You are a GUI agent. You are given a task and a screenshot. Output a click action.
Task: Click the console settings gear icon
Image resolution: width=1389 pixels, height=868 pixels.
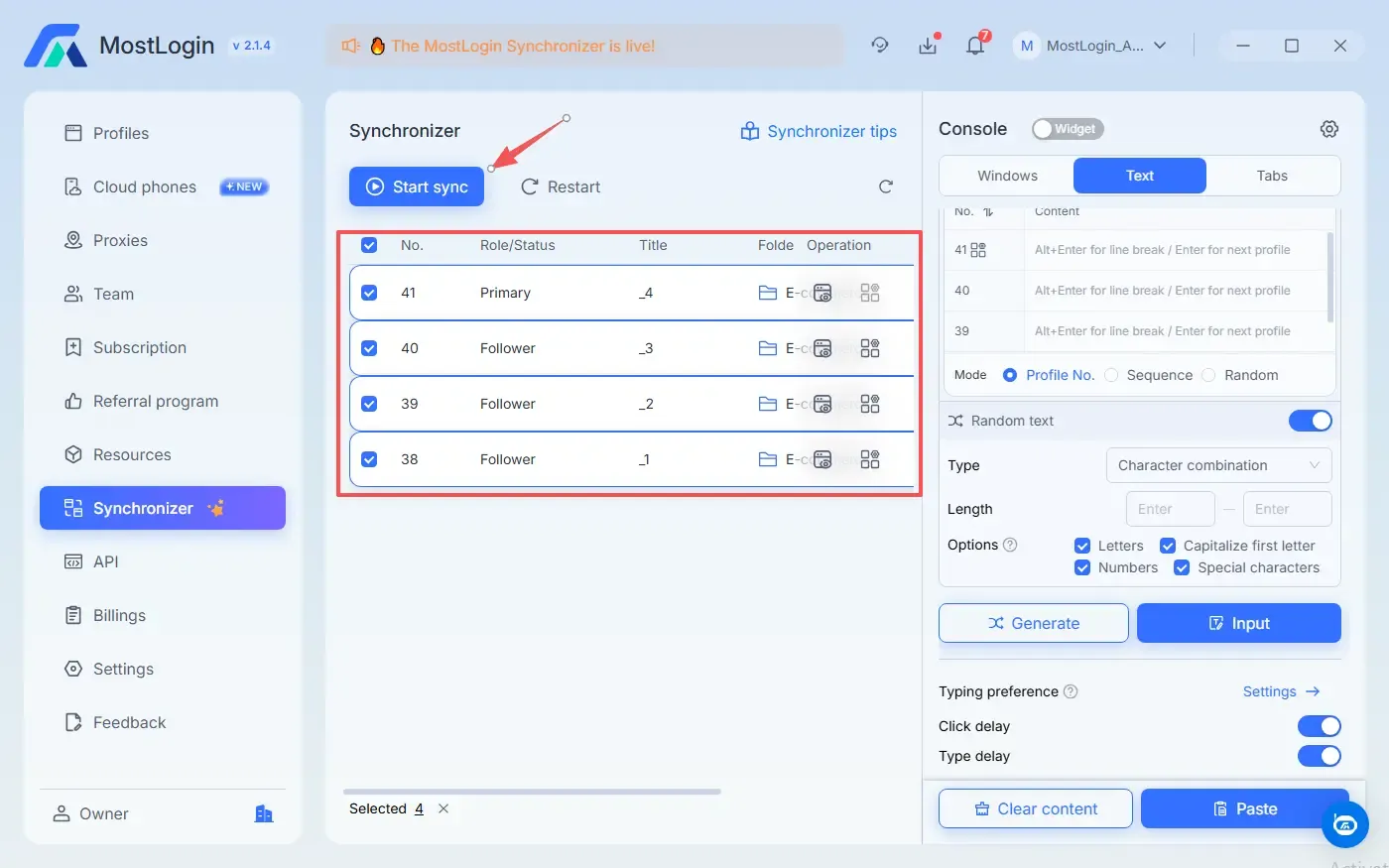click(1329, 129)
